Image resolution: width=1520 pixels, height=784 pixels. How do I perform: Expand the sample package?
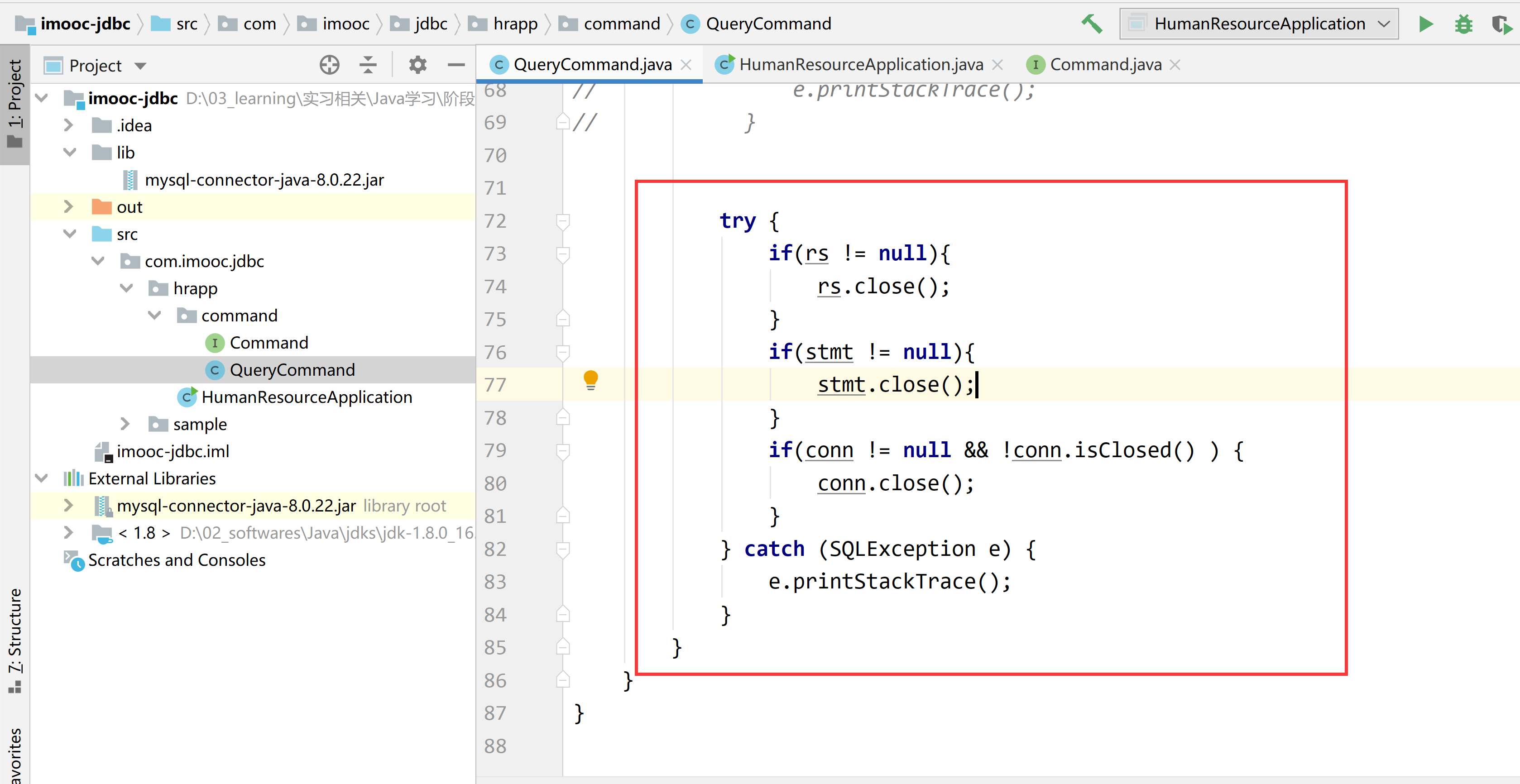pyautogui.click(x=125, y=424)
